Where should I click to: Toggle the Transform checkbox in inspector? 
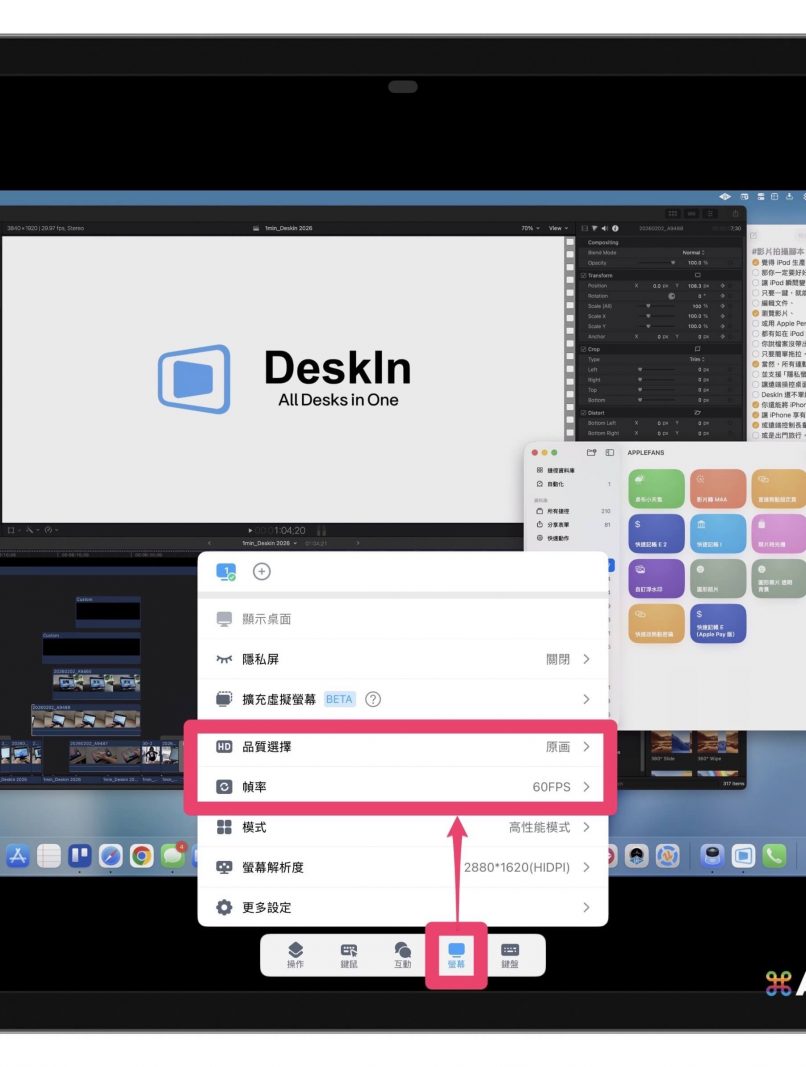[x=585, y=275]
